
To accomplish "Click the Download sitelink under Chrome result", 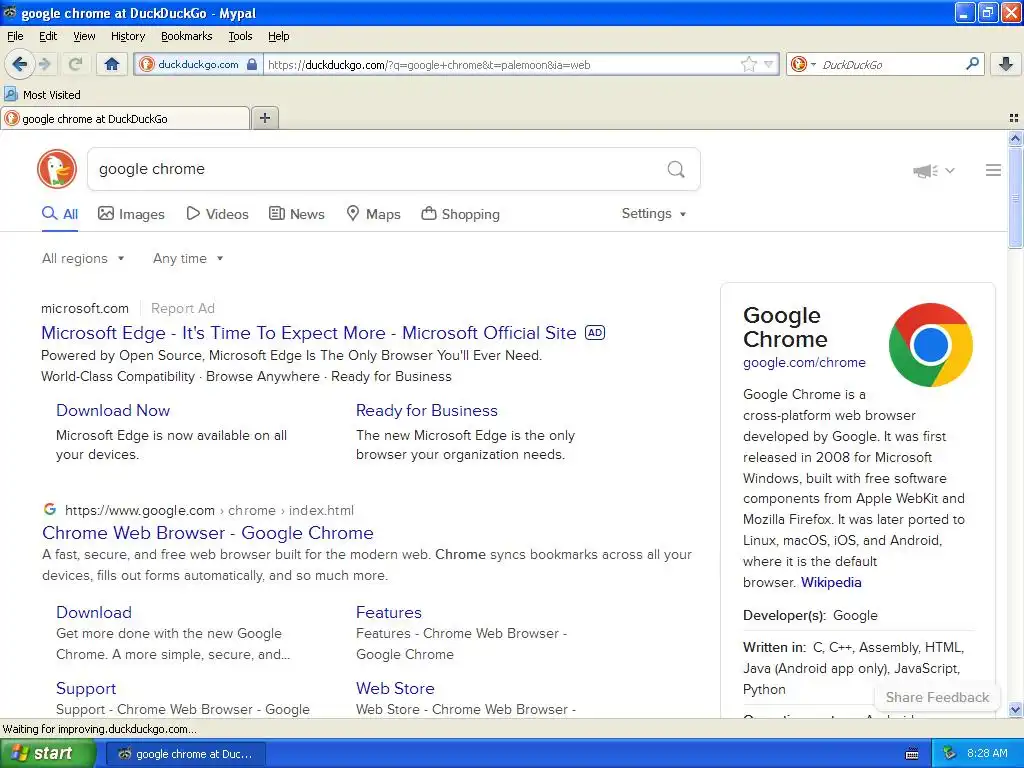I will (x=94, y=613).
